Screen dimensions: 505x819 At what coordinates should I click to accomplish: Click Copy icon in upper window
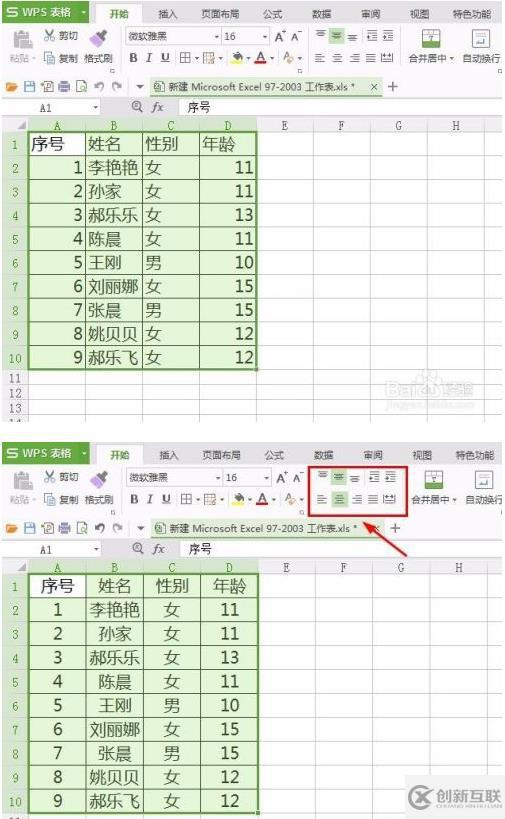click(x=50, y=57)
